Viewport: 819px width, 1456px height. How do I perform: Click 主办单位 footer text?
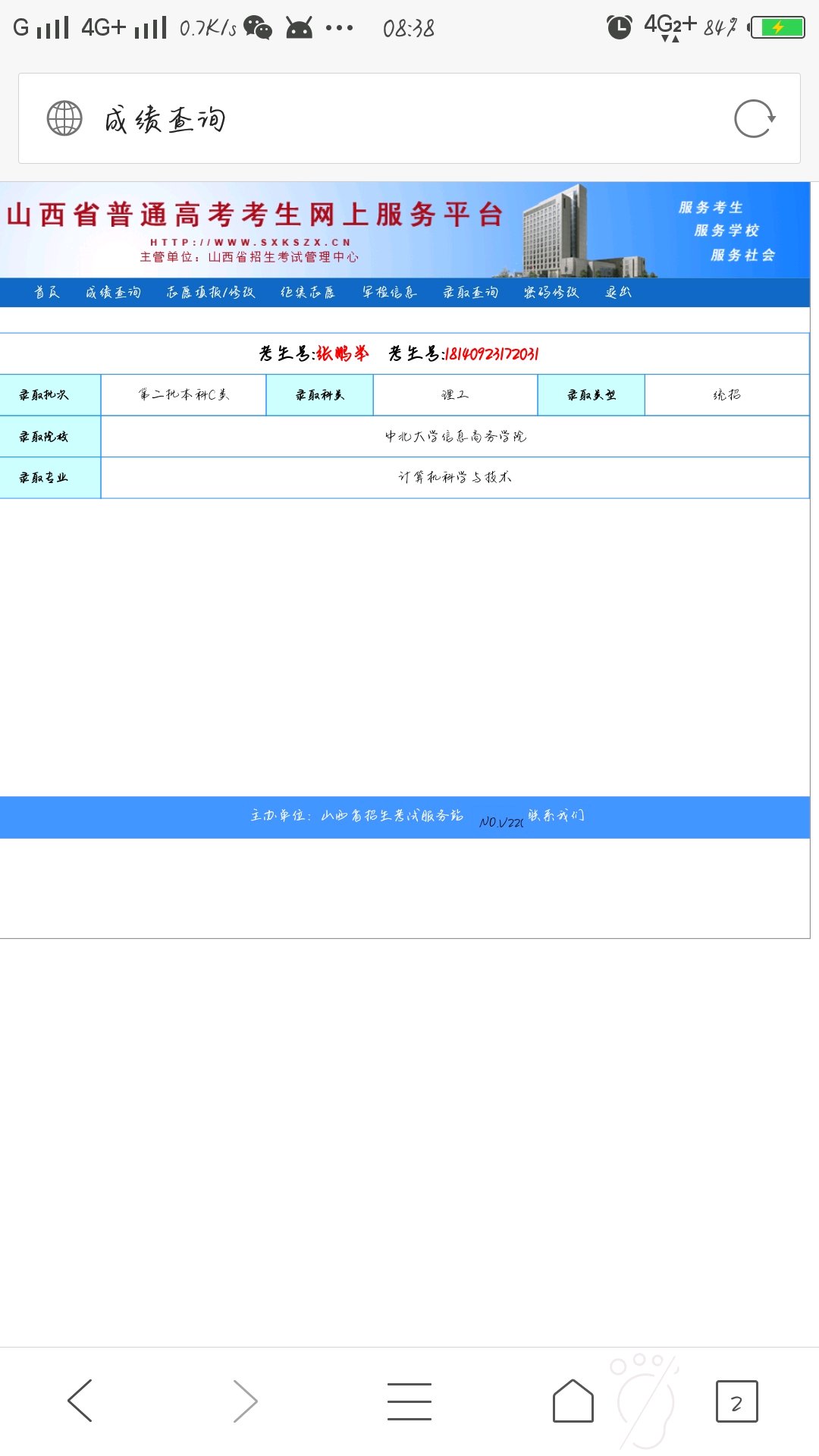click(357, 815)
